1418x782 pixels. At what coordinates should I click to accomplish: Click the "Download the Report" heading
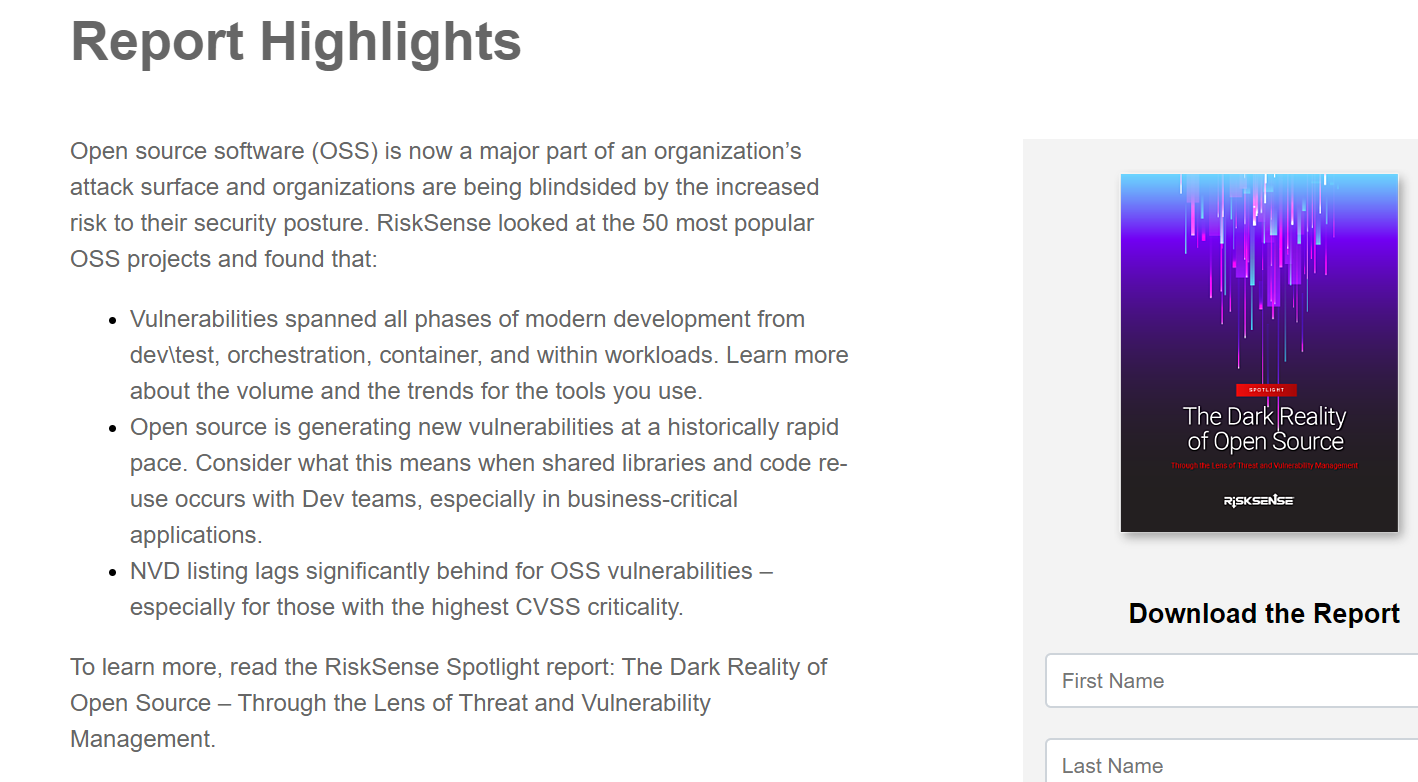click(1264, 613)
